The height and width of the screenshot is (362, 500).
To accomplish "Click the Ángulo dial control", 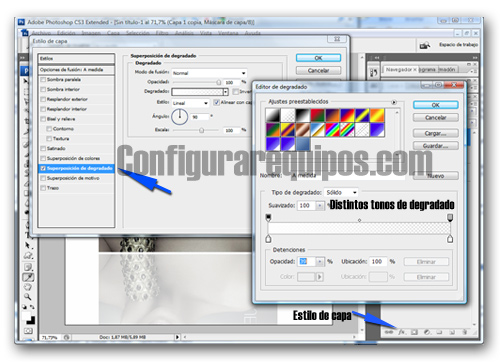I will 179,117.
